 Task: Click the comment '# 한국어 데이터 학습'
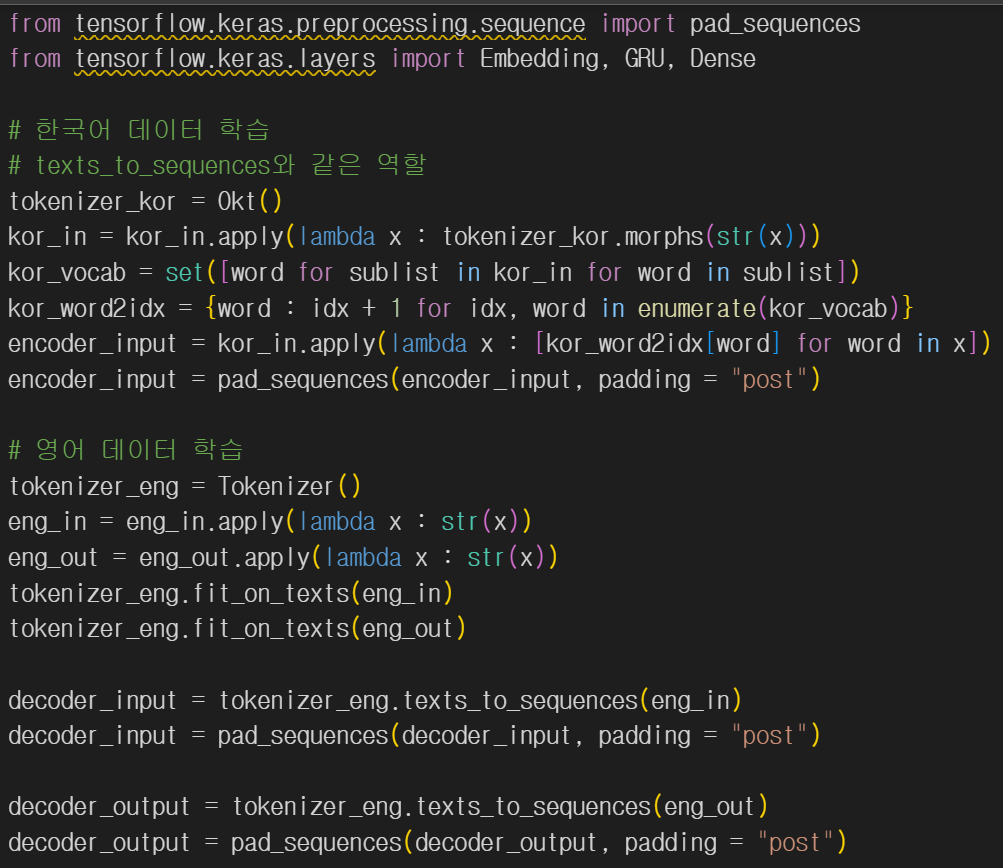tap(139, 130)
